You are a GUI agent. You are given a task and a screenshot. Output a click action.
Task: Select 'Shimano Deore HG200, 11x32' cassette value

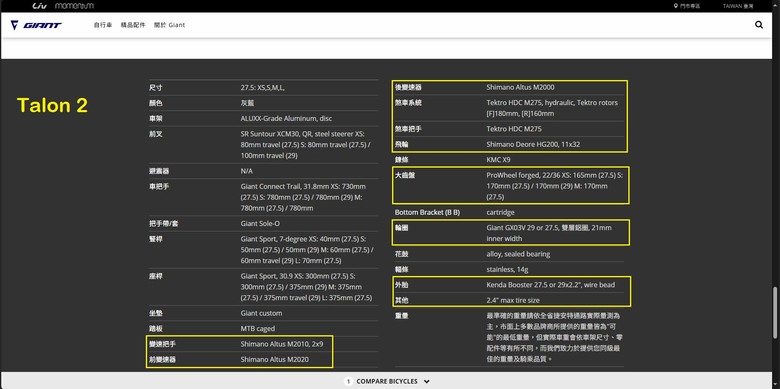click(533, 144)
